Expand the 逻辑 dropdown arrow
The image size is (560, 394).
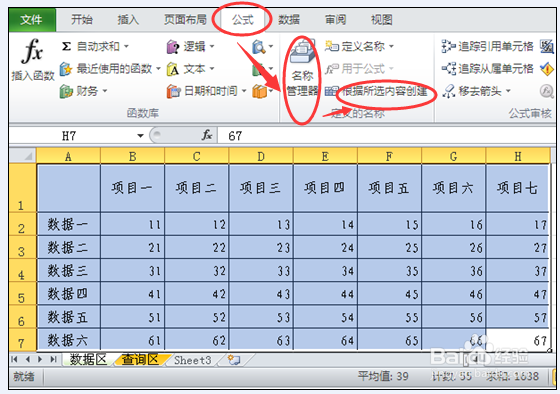click(x=212, y=46)
